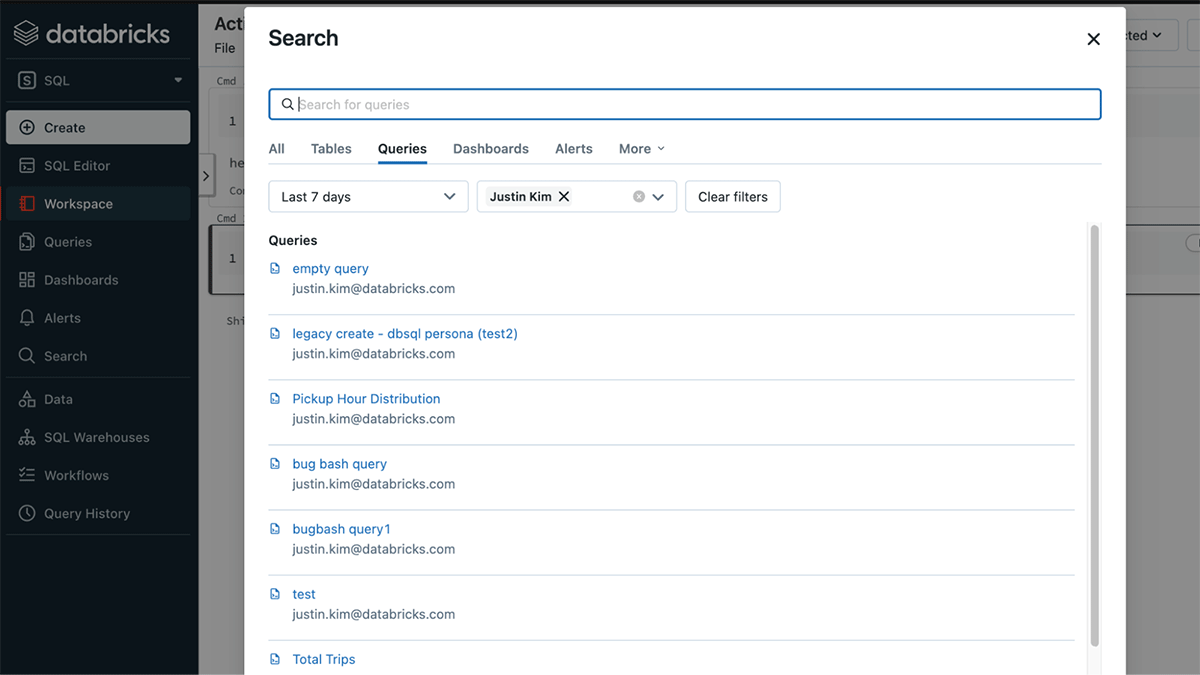Viewport: 1200px width, 675px height.
Task: Expand the More tab menu
Action: [x=641, y=149]
